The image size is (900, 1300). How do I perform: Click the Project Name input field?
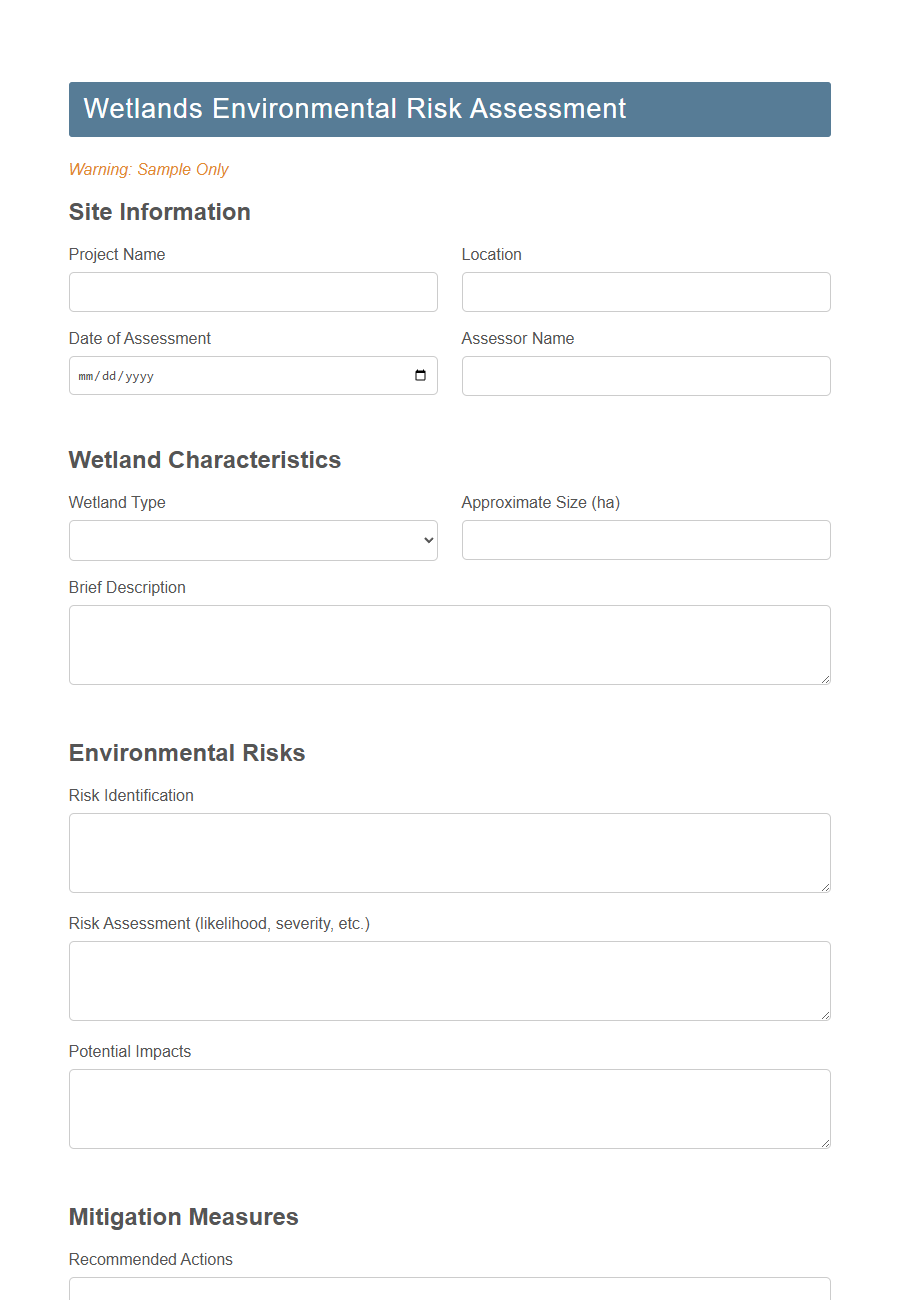253,292
